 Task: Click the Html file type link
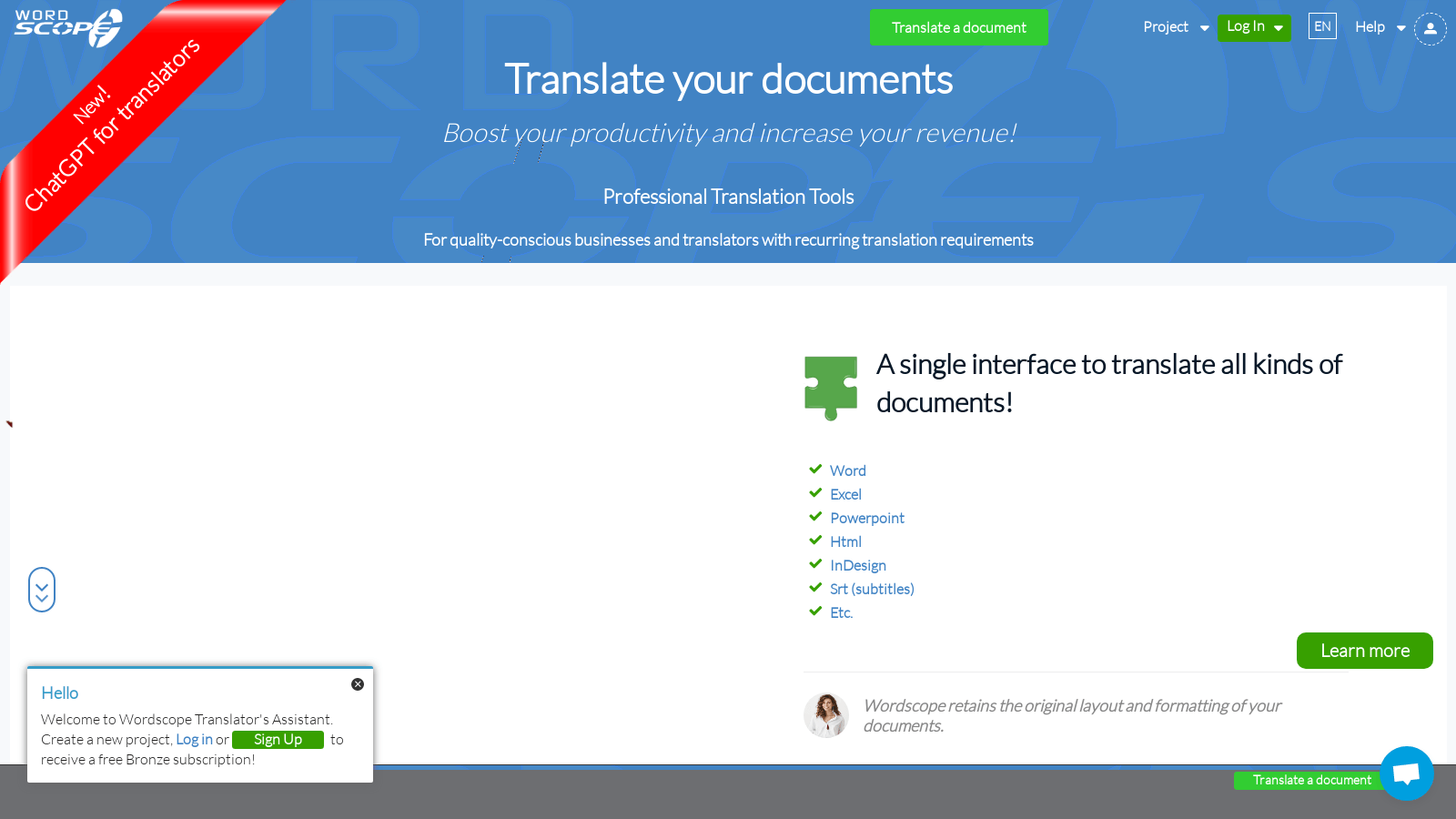tap(845, 541)
